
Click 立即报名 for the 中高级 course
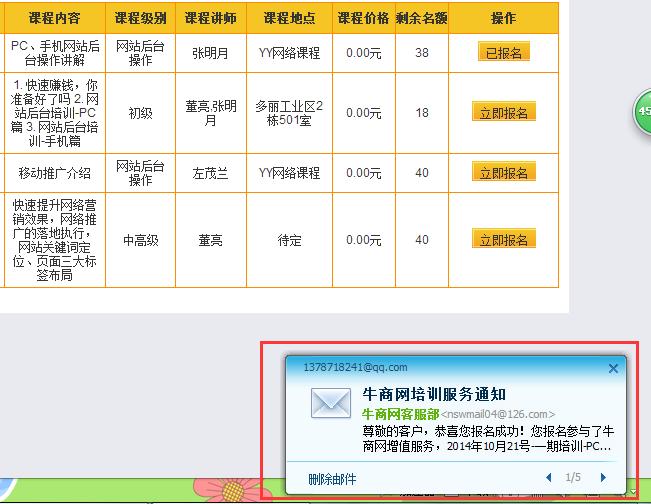pyautogui.click(x=503, y=240)
